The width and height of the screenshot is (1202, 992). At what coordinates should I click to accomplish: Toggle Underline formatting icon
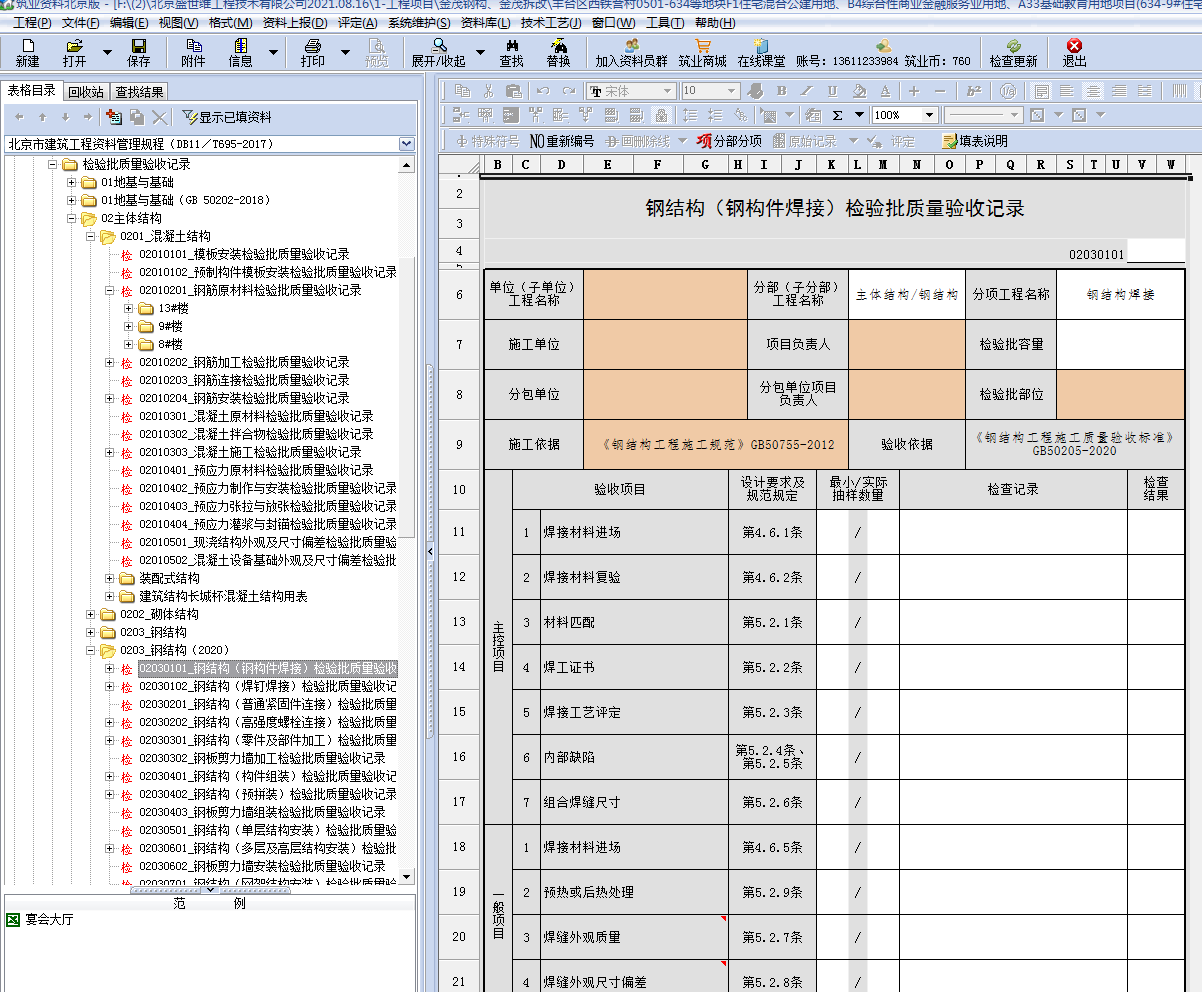pos(832,91)
